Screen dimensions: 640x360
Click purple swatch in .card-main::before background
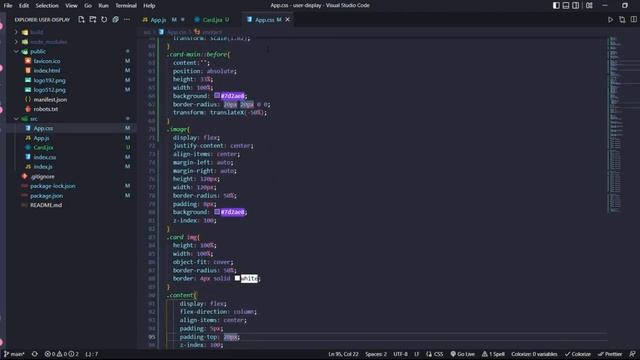point(217,96)
